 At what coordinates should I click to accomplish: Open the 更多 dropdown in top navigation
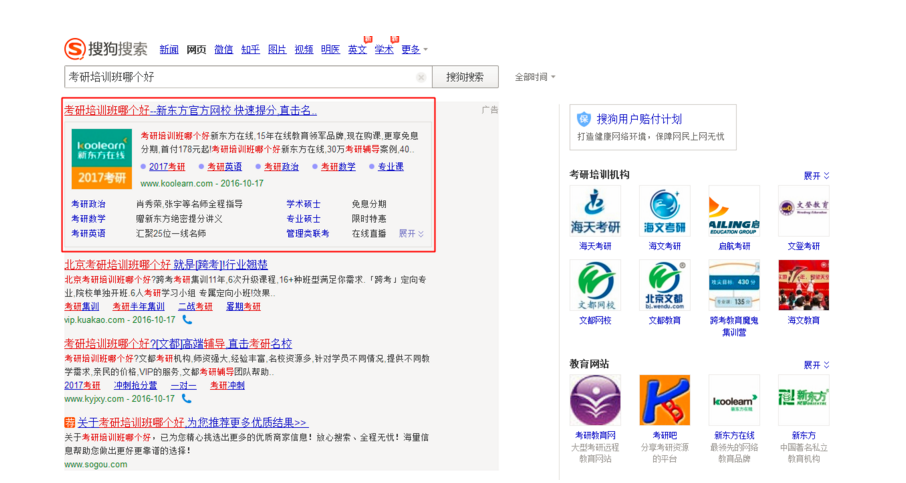tap(414, 50)
